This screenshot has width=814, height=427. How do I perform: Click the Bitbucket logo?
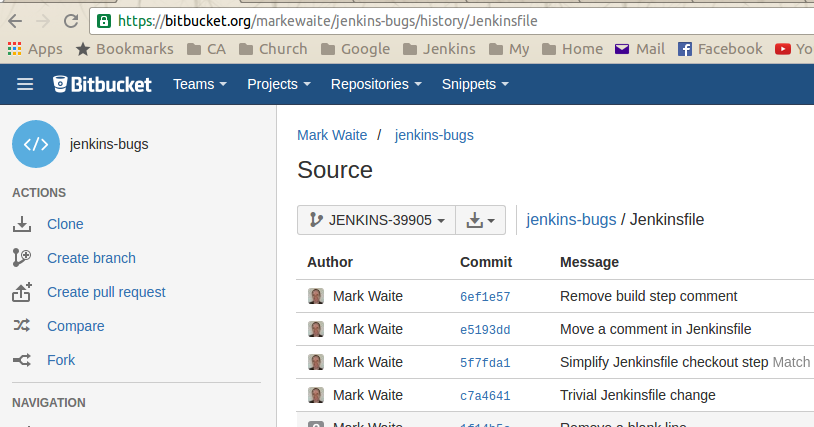pos(102,84)
